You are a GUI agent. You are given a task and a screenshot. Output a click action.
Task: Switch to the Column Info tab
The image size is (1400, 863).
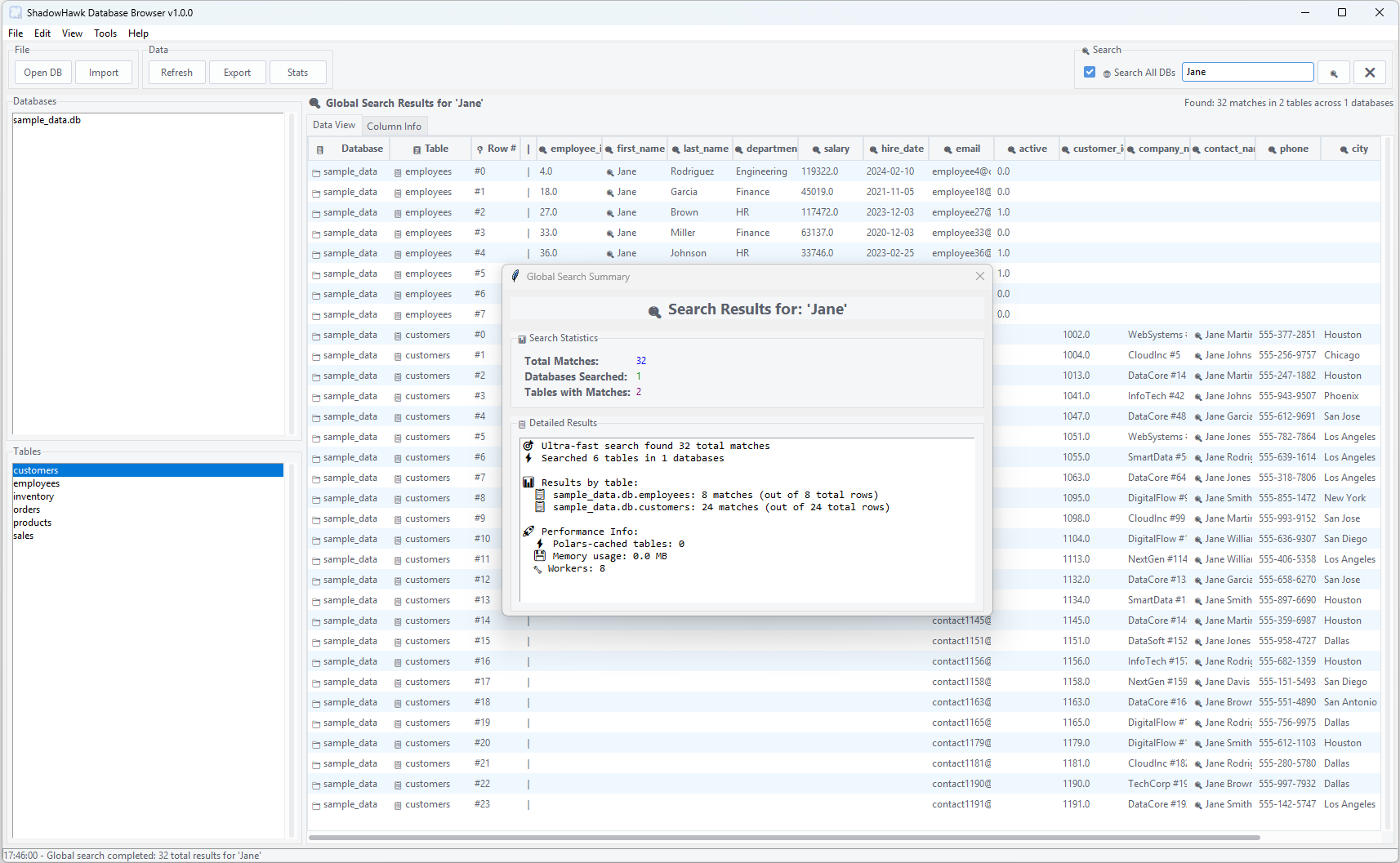[394, 126]
